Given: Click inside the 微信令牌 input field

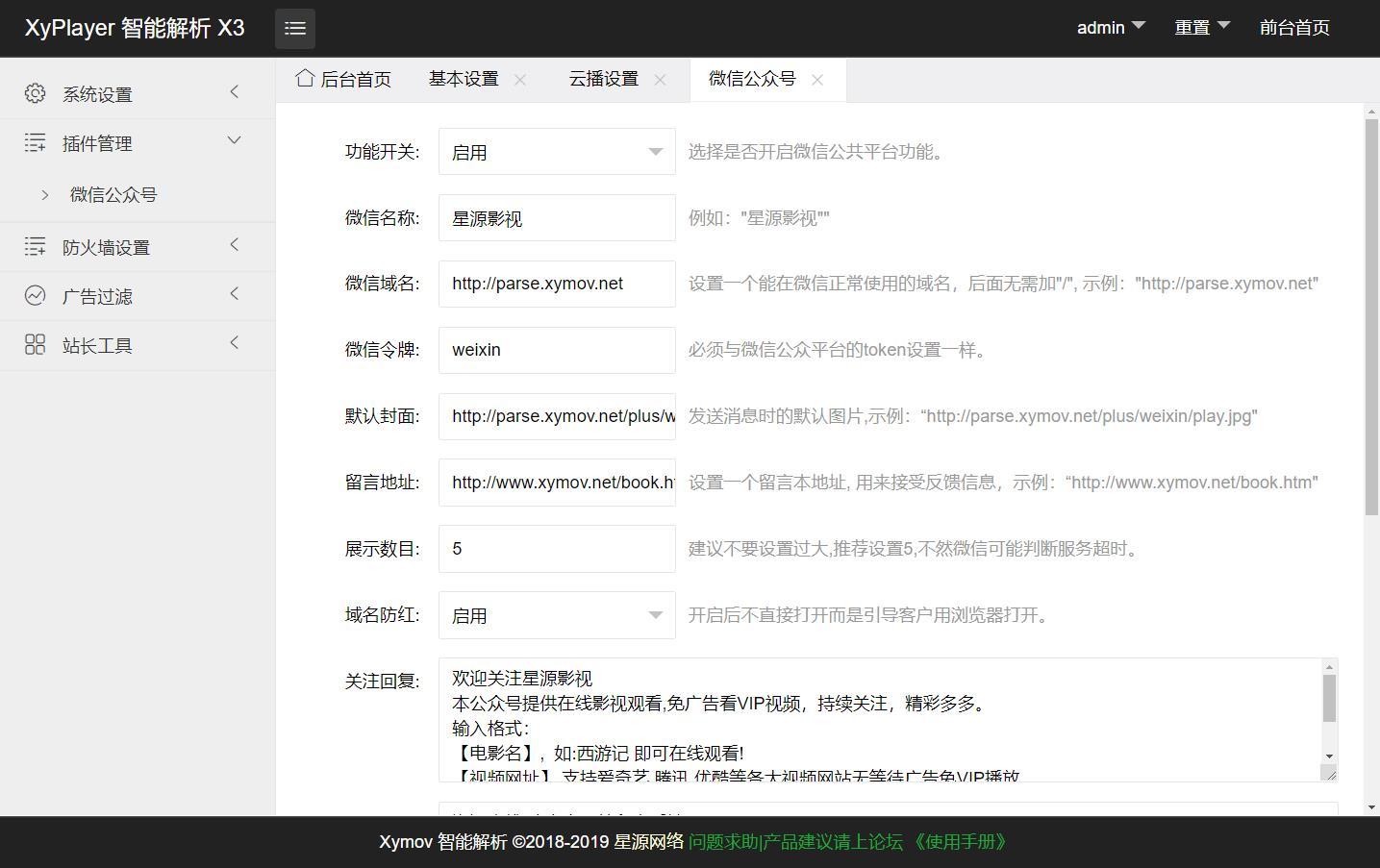Looking at the screenshot, I should point(556,350).
